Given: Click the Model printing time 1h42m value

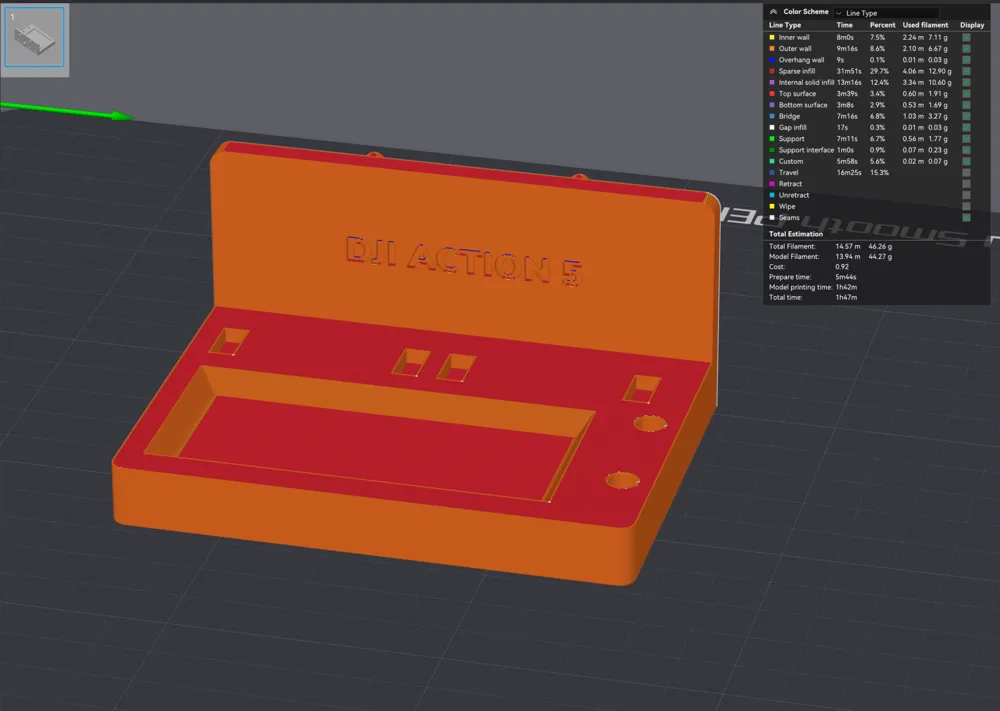Looking at the screenshot, I should (846, 287).
